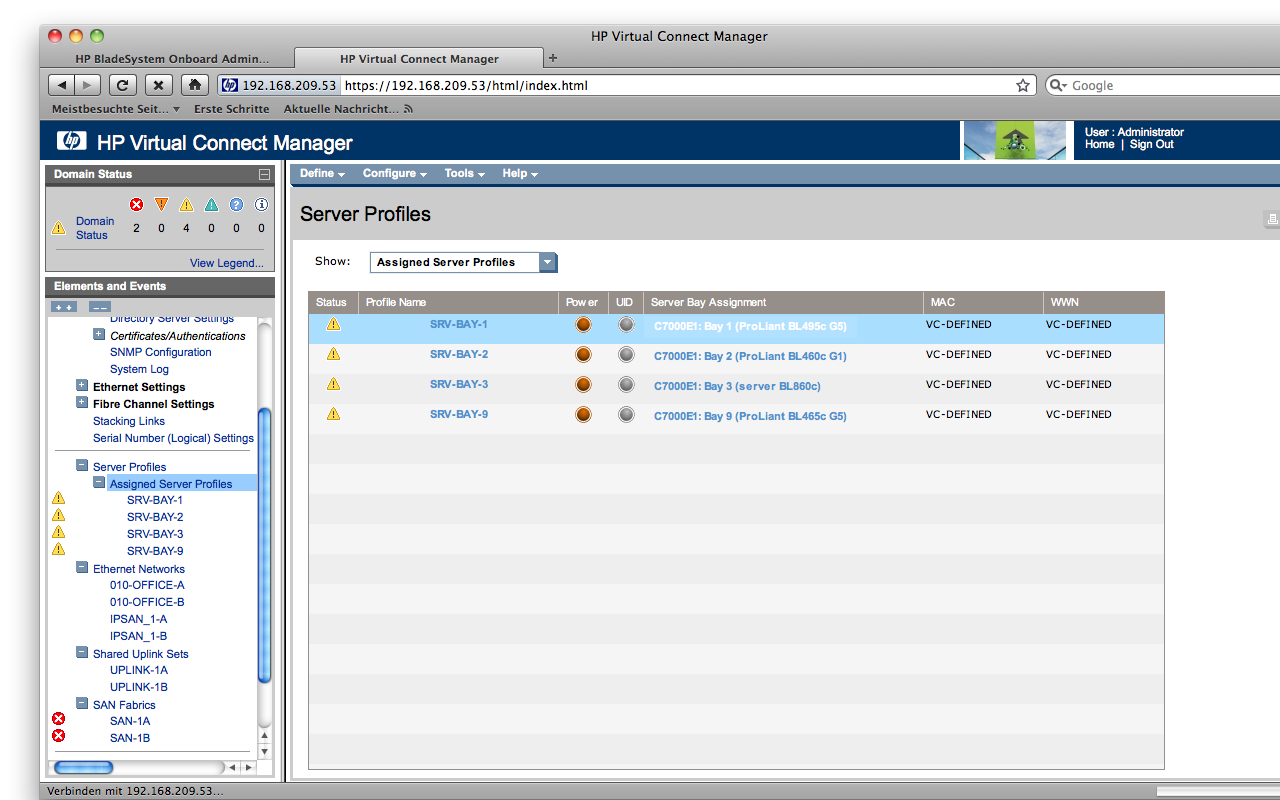Click the Sign Out link
This screenshot has height=800, width=1280.
1152,144
